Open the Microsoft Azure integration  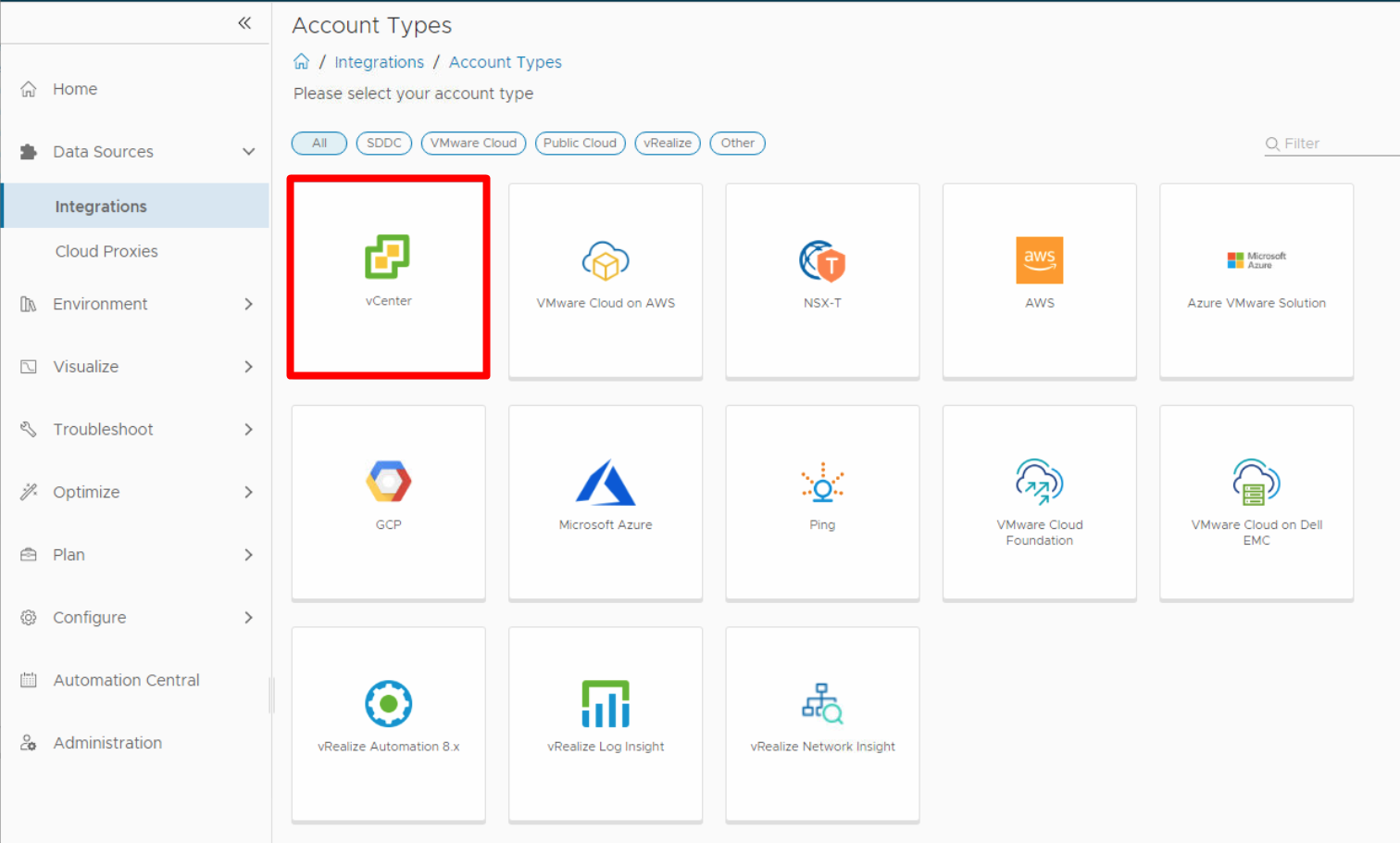(605, 500)
